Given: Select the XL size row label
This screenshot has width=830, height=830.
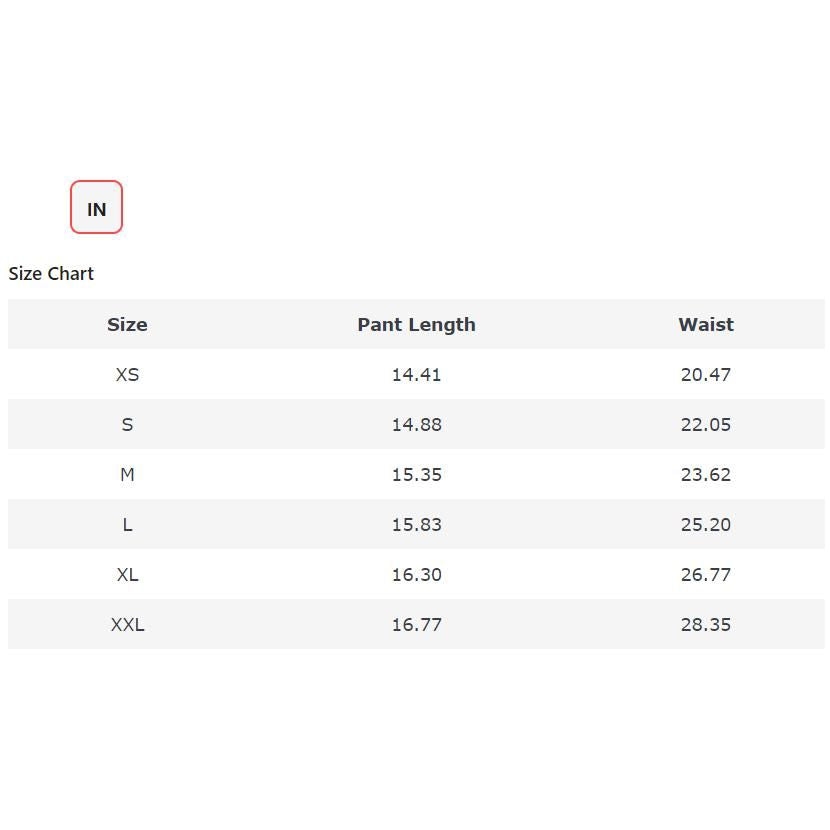Looking at the screenshot, I should 127,575.
